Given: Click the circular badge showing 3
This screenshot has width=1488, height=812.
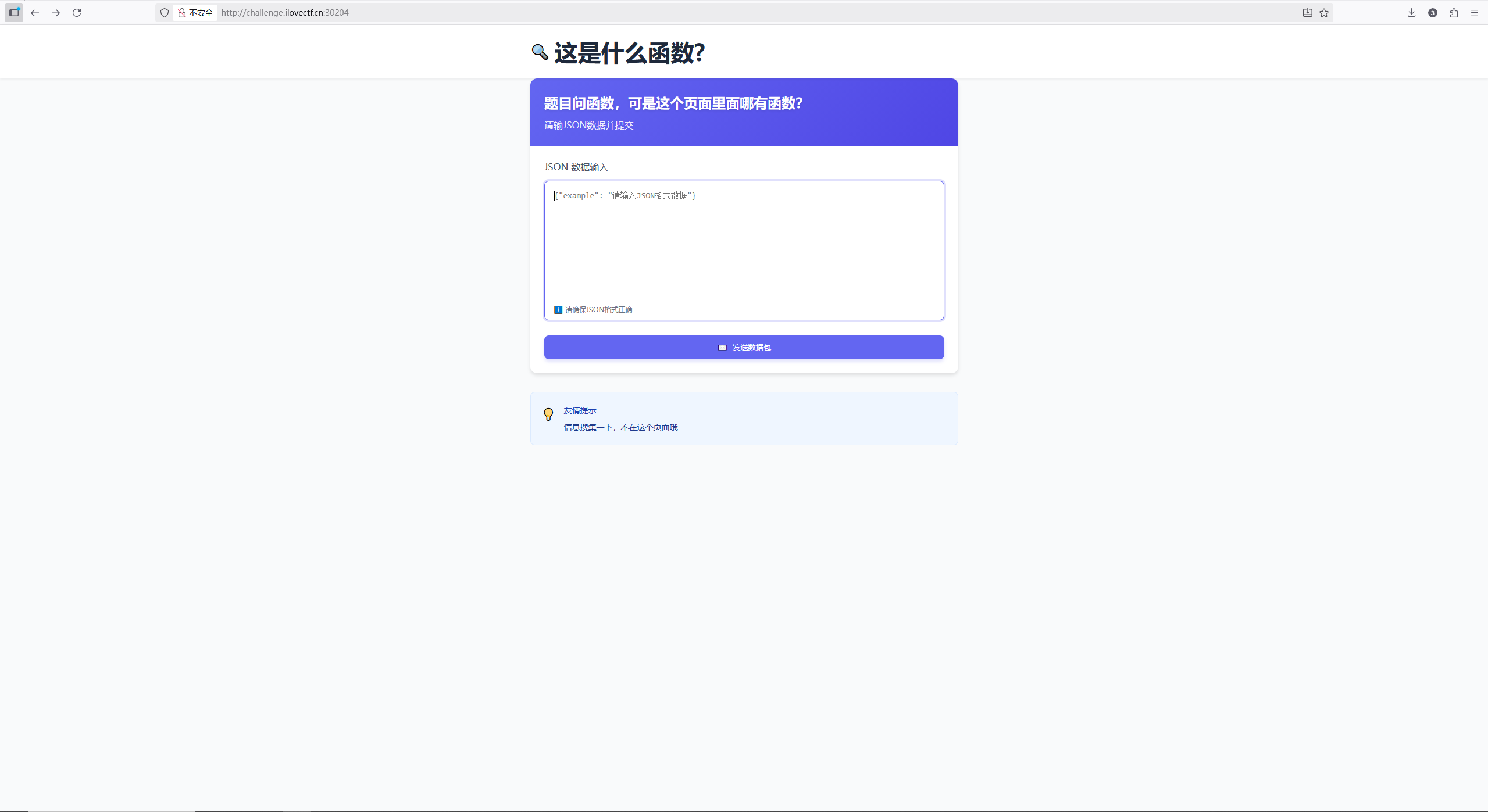Looking at the screenshot, I should pos(1433,13).
